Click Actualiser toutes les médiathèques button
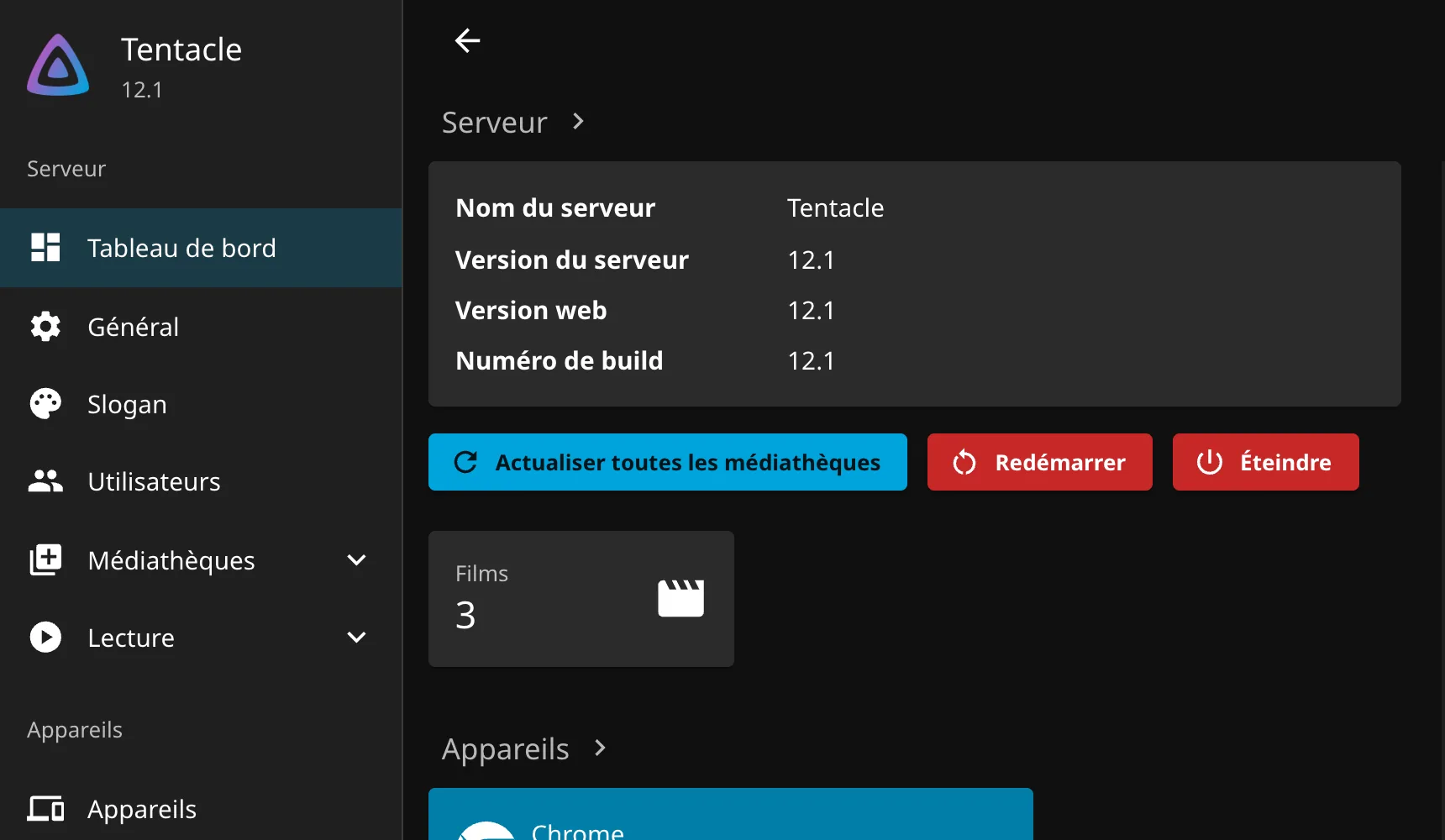 668,462
